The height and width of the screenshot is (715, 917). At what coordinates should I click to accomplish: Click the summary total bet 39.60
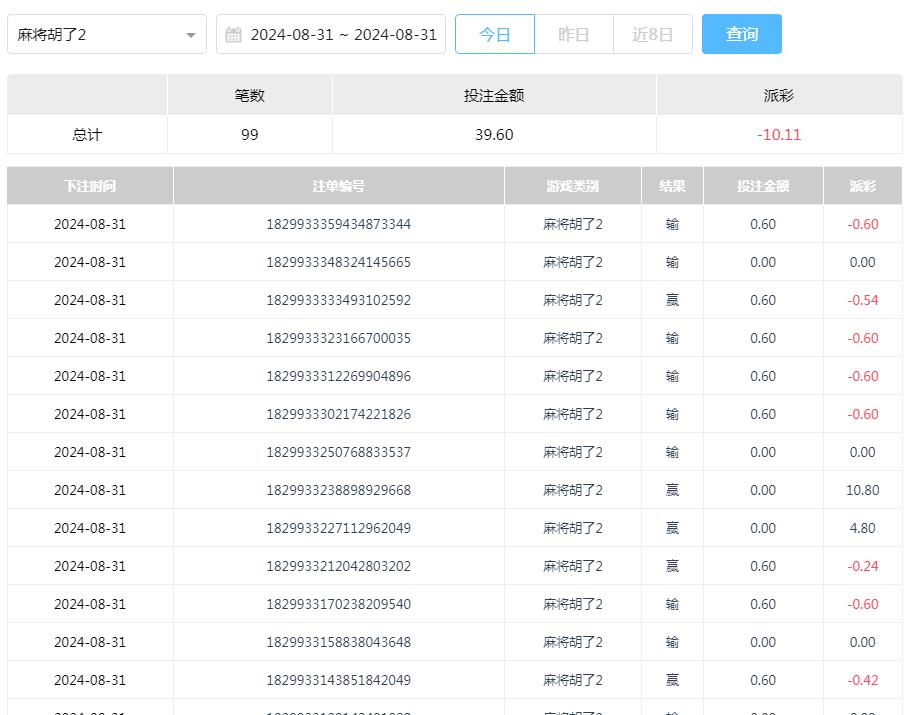(494, 134)
